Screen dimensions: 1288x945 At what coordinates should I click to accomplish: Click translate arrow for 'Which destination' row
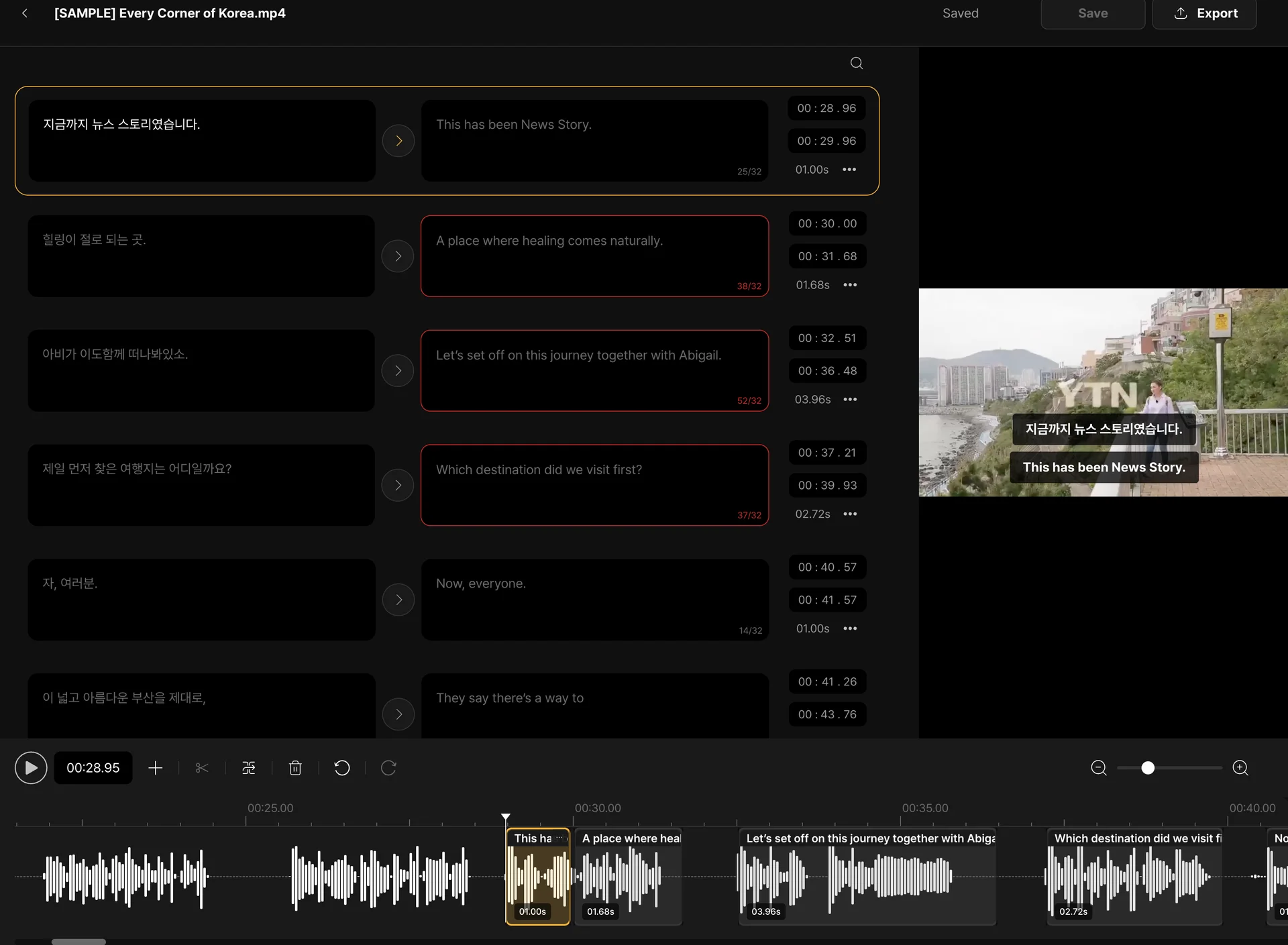398,485
